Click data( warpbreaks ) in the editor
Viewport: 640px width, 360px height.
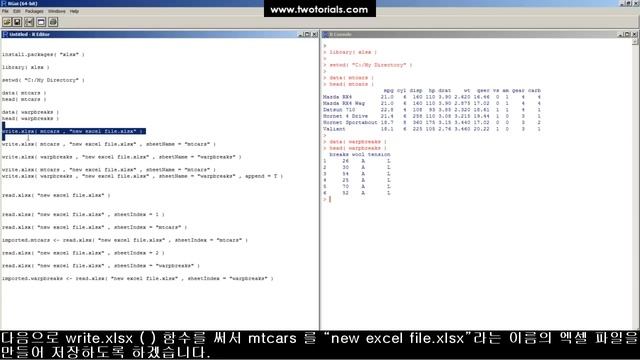pyautogui.click(x=31, y=112)
